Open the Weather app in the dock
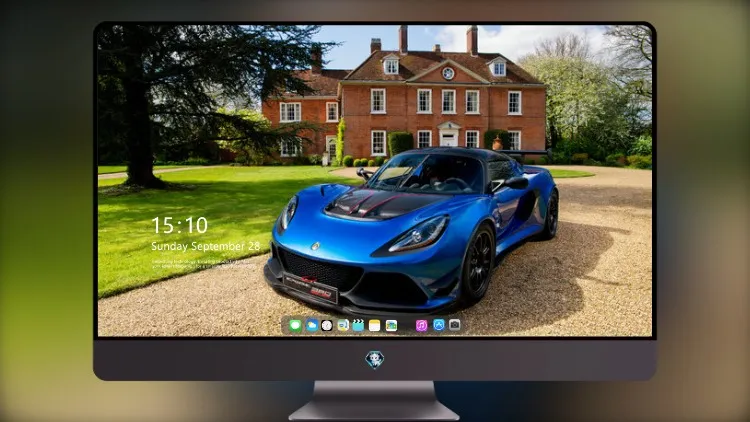750x422 pixels. pyautogui.click(x=311, y=325)
